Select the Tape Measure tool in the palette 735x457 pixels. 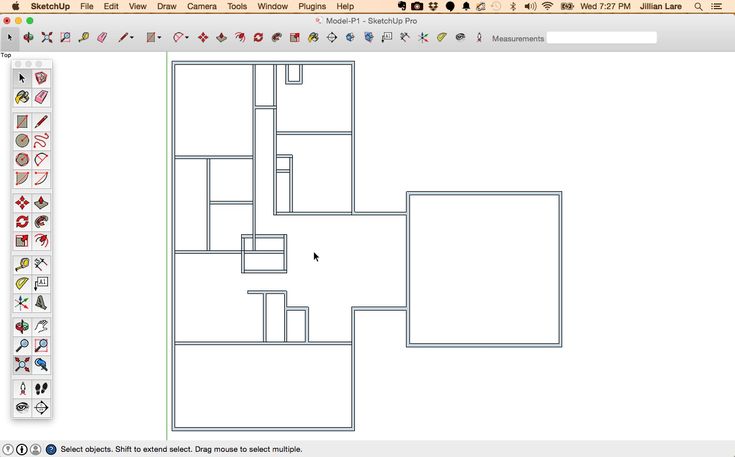coord(22,264)
